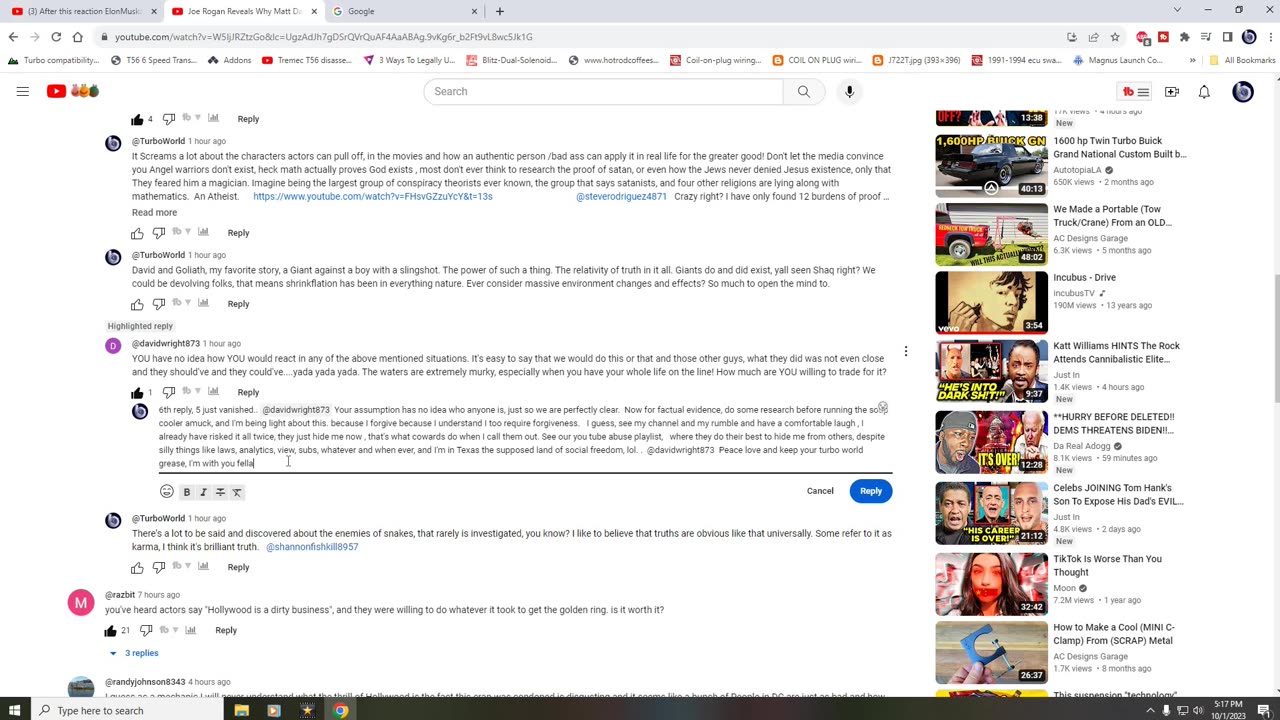Apply bold formatting to the reply
Image resolution: width=1280 pixels, height=720 pixels.
186,492
